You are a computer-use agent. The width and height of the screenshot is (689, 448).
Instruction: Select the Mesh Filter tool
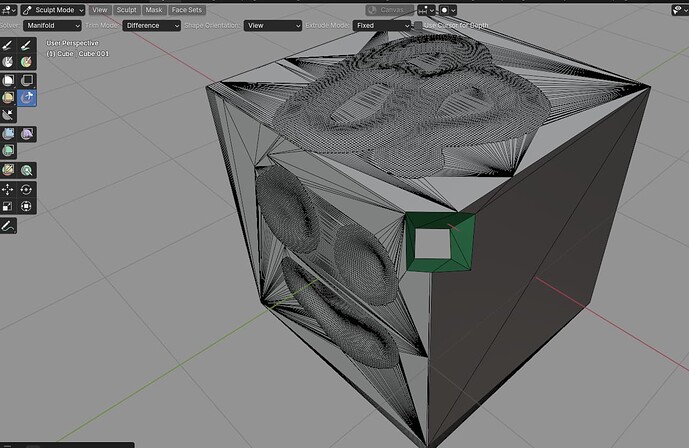[8, 134]
